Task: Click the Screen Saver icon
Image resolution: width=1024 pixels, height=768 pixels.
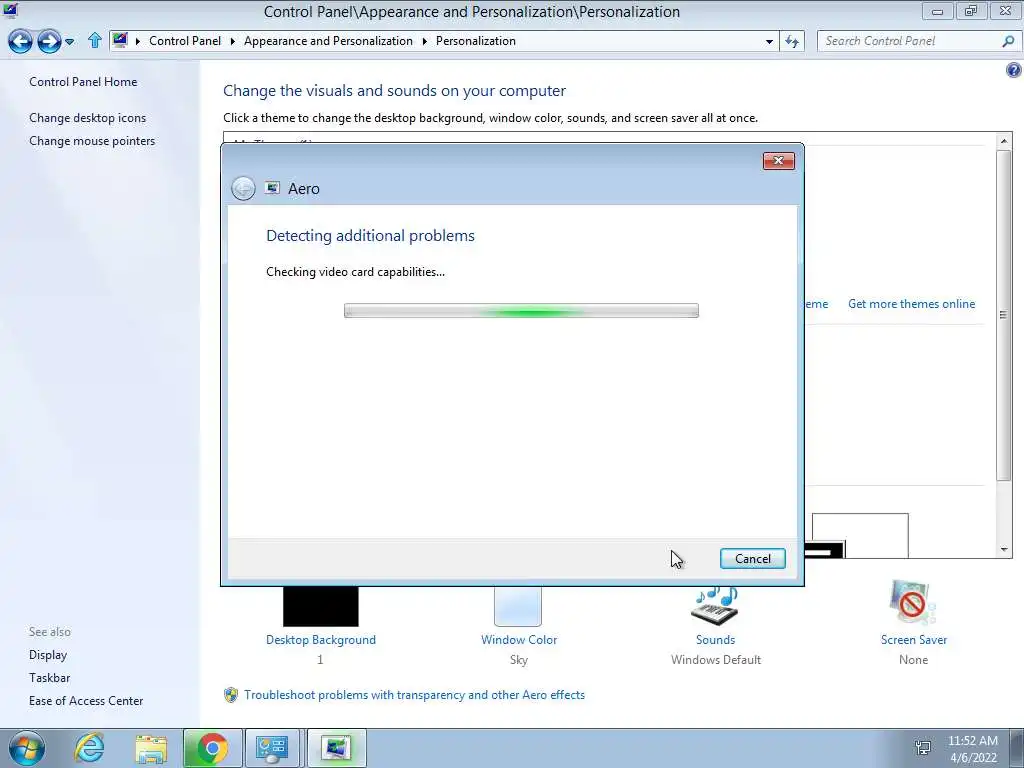Action: click(x=912, y=603)
